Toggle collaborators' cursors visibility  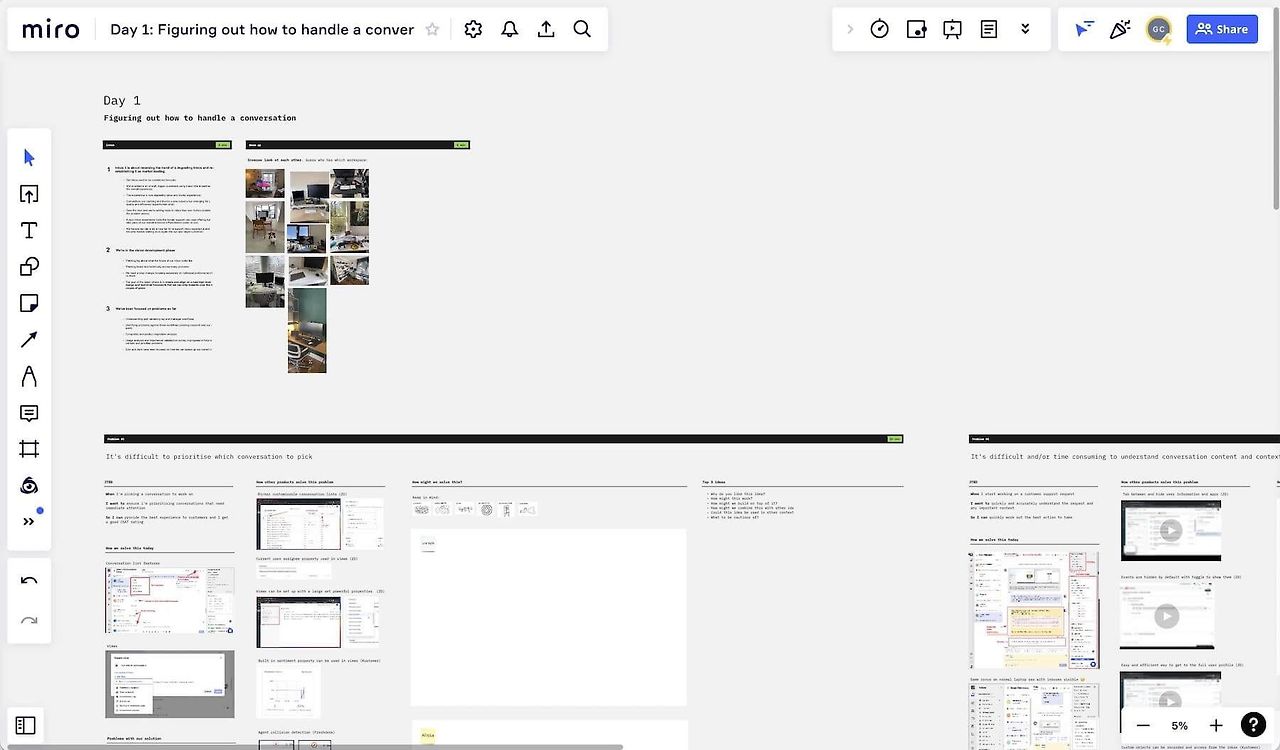[x=1084, y=29]
